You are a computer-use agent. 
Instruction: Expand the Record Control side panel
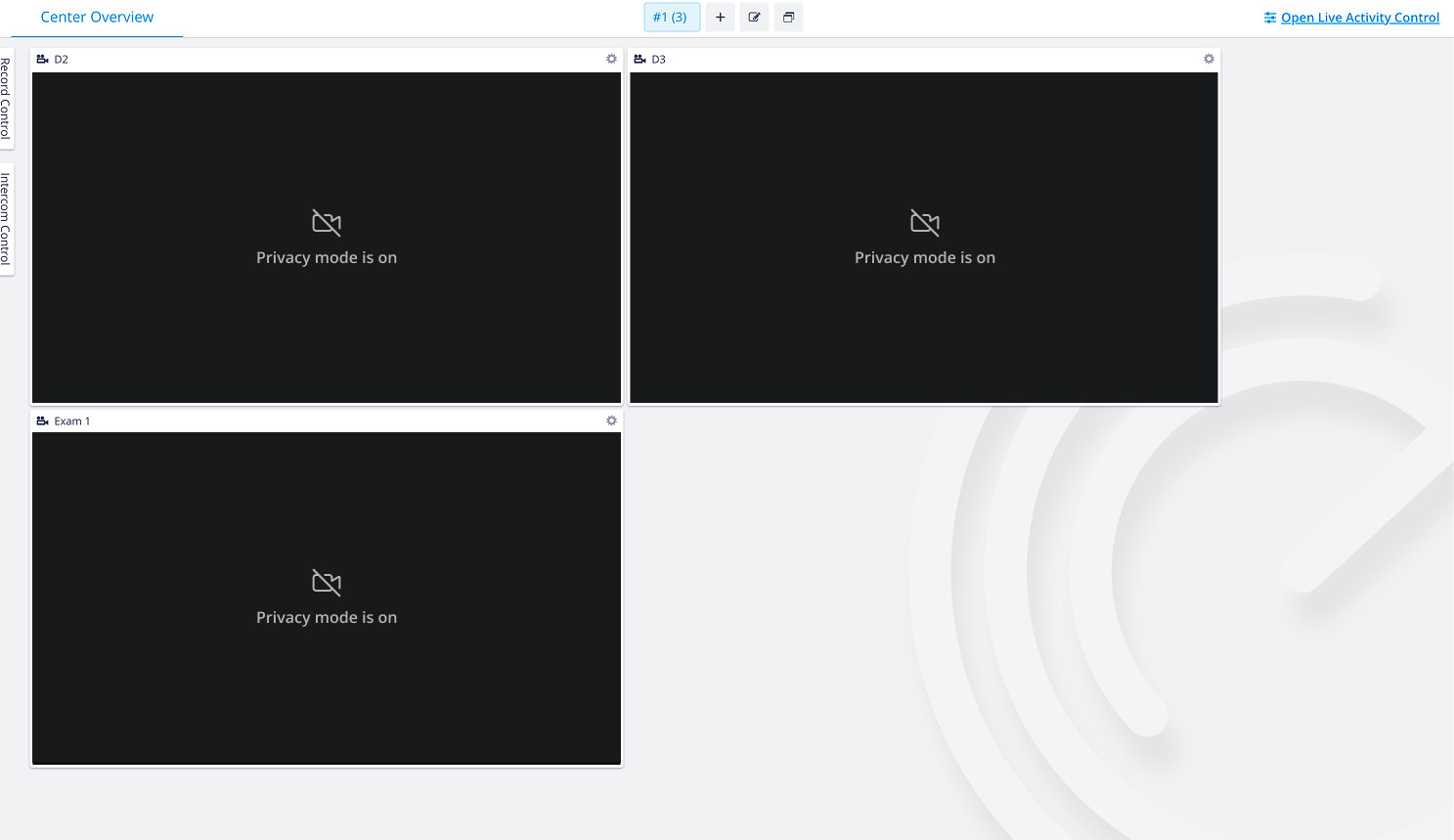pyautogui.click(x=6, y=98)
